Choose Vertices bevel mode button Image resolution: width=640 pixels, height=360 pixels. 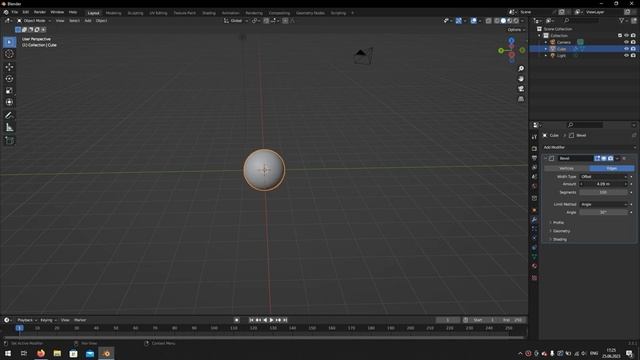pyautogui.click(x=567, y=168)
